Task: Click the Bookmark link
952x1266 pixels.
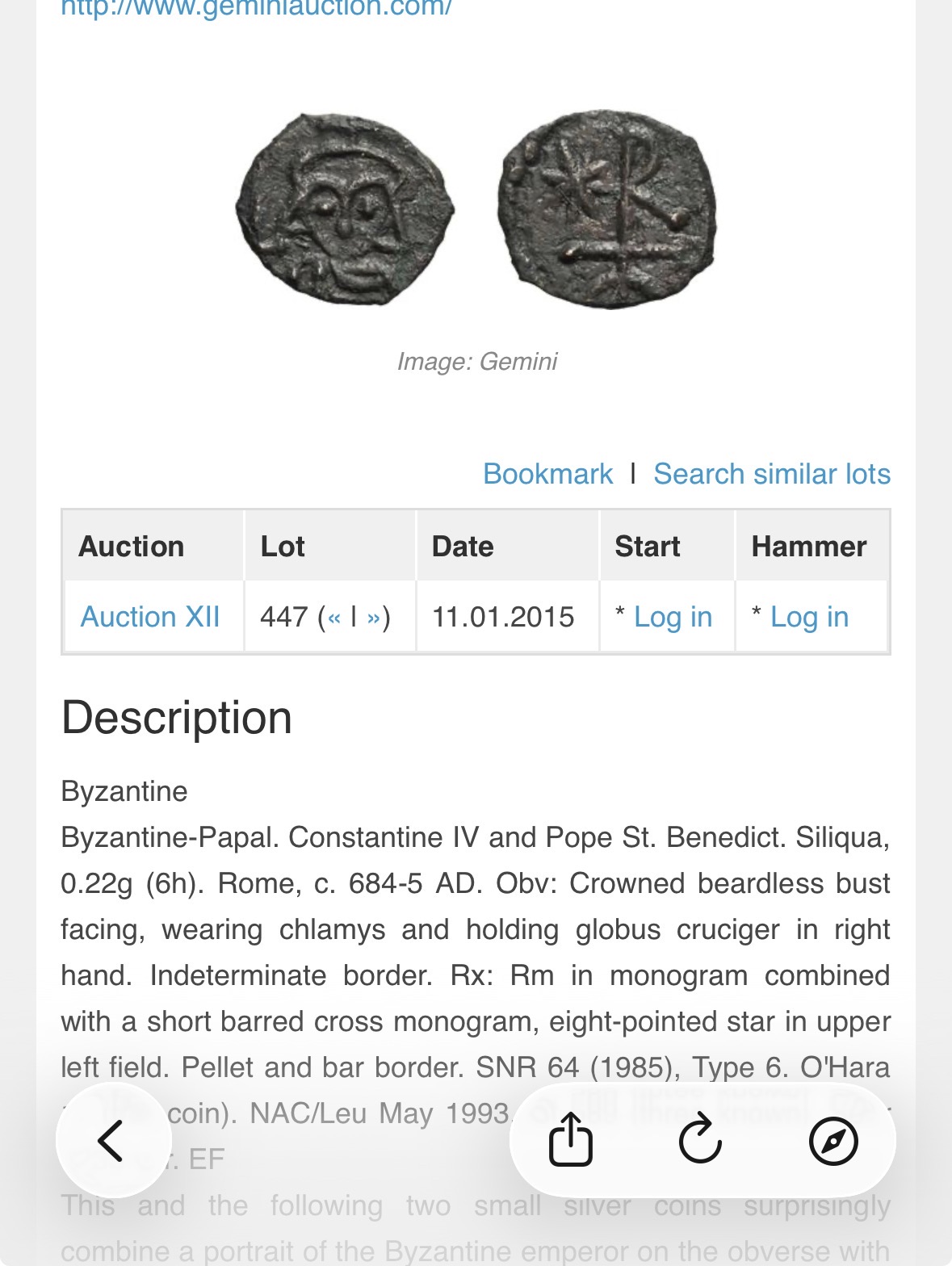Action: [x=547, y=474]
